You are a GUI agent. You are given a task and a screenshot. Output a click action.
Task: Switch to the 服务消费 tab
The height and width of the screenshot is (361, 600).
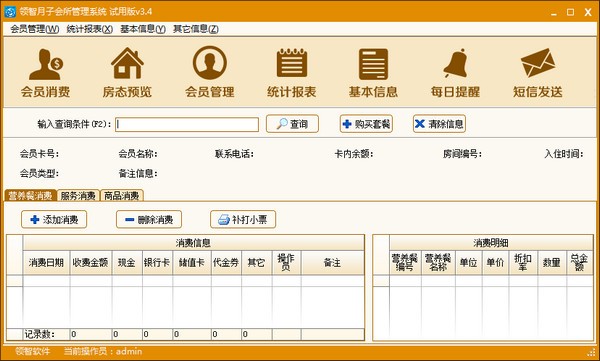pos(78,196)
